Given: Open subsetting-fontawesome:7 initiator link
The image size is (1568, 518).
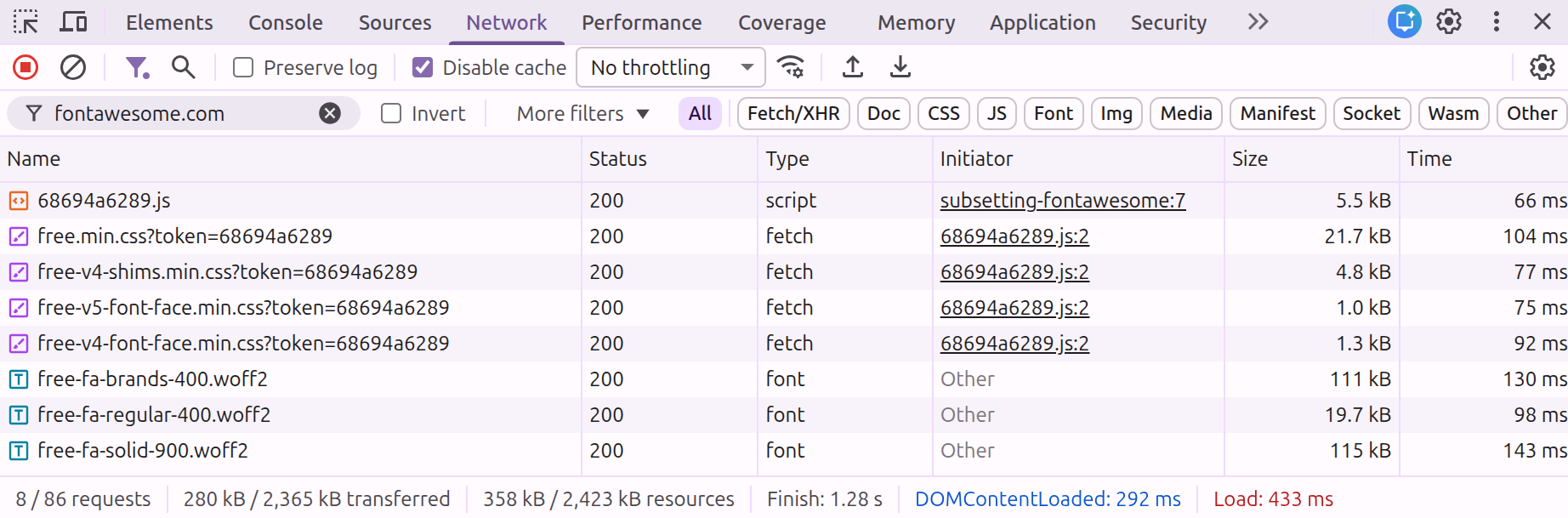Looking at the screenshot, I should click(1062, 201).
